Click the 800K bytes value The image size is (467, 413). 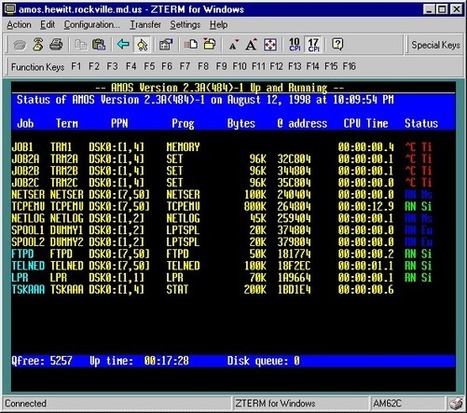(x=255, y=206)
